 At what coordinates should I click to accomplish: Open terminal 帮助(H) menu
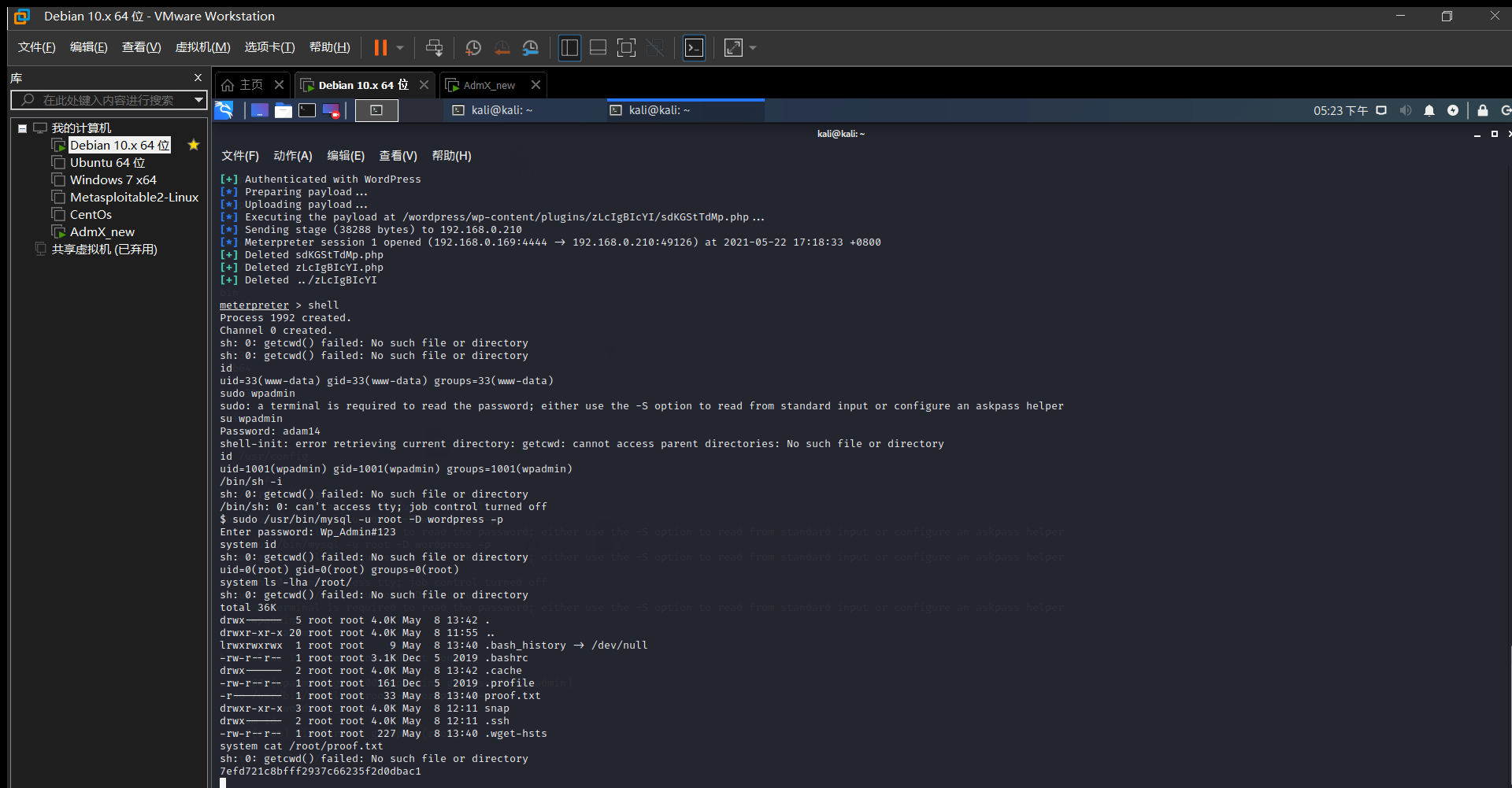[452, 156]
